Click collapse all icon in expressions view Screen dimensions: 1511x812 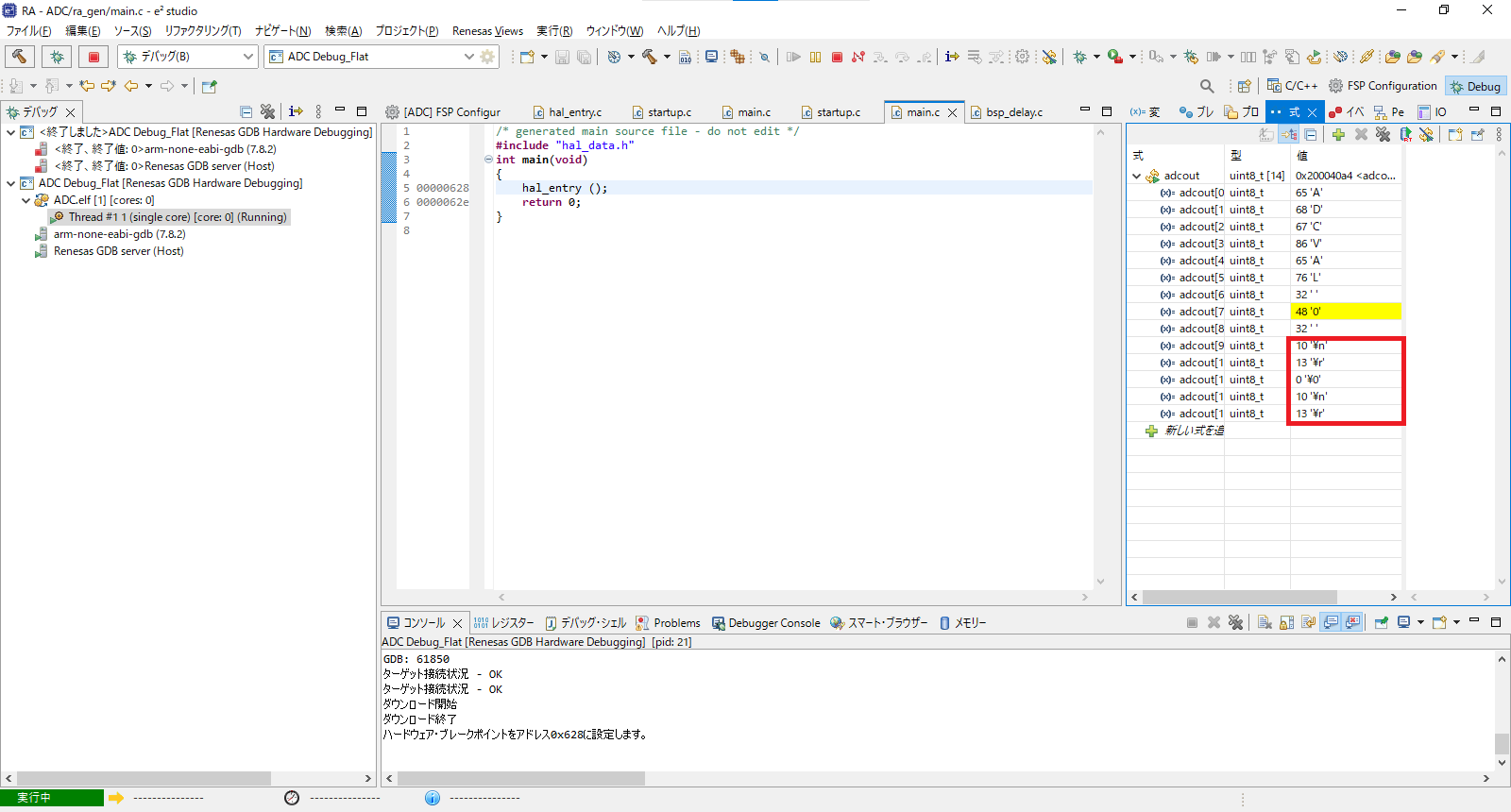[1311, 135]
